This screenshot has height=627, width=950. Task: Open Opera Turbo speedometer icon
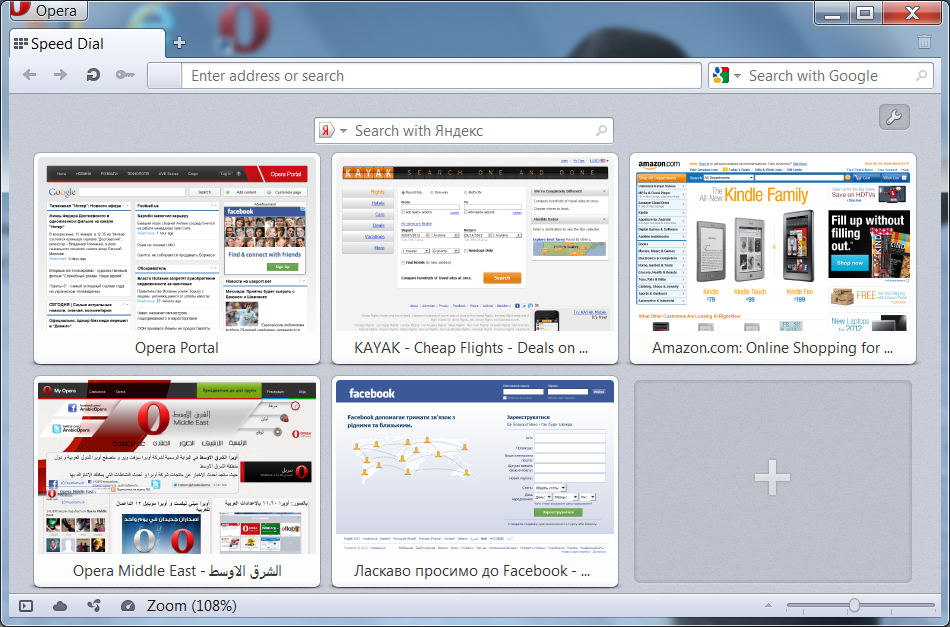(128, 606)
